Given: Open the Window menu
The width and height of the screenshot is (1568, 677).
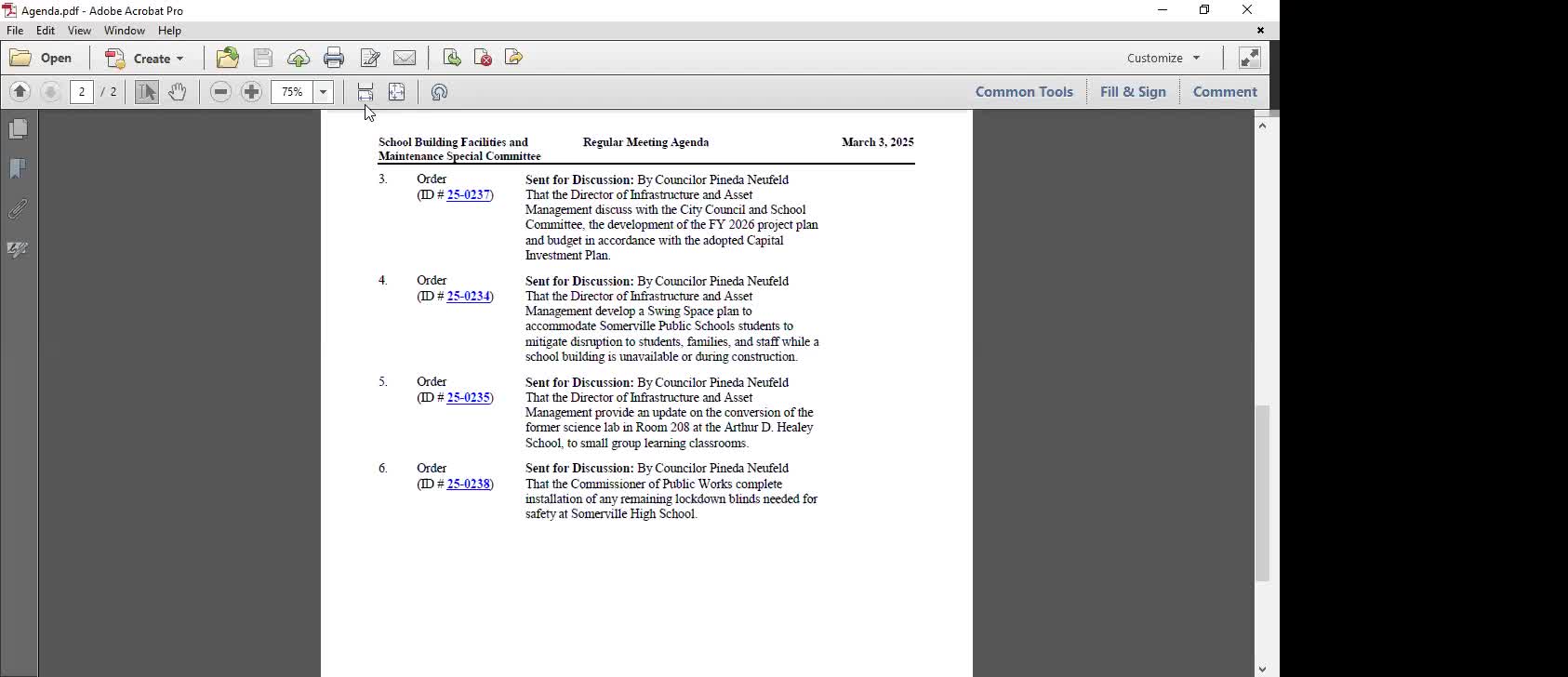Looking at the screenshot, I should click(x=124, y=31).
